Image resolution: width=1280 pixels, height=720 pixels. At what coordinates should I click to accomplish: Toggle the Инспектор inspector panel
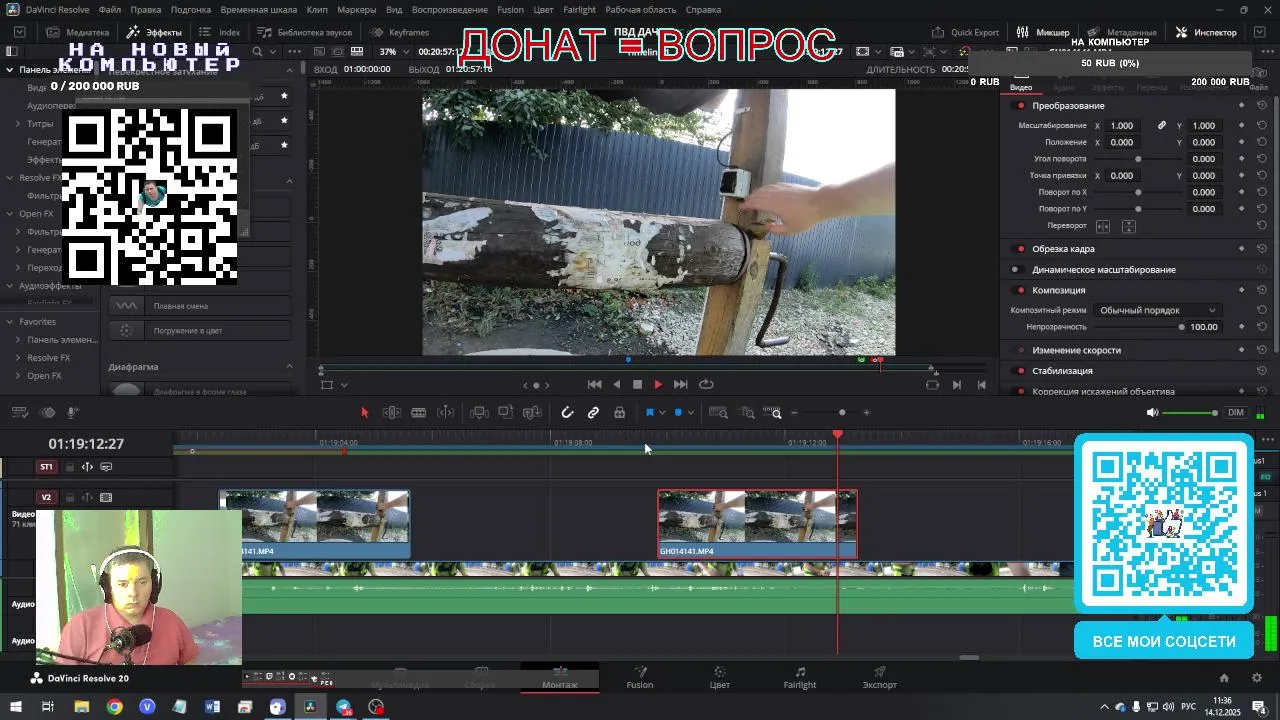[1206, 32]
